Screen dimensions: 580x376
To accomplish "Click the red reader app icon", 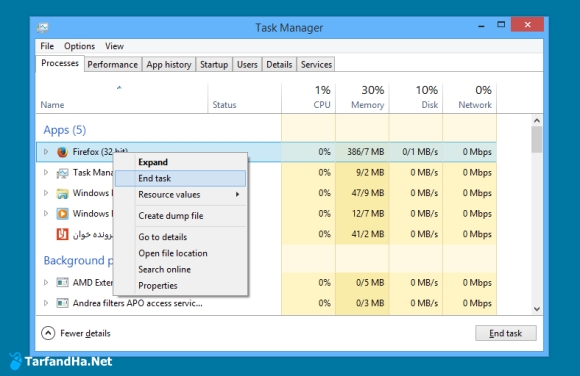I will tap(63, 234).
